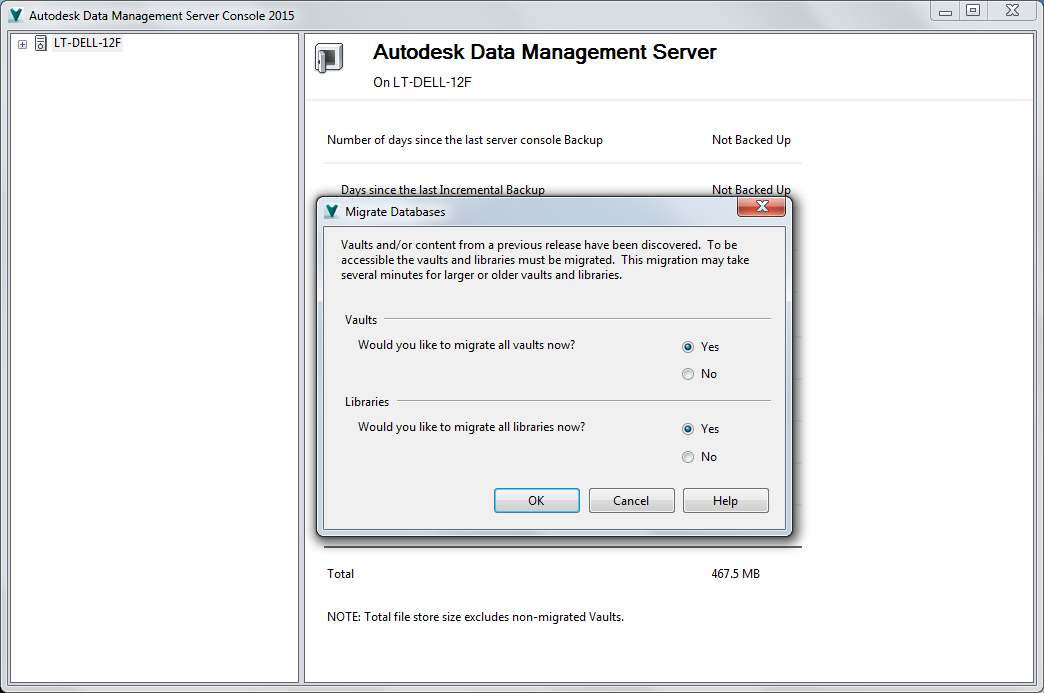Image resolution: width=1044 pixels, height=693 pixels.
Task: Select No for migrating vaults
Action: pos(688,374)
